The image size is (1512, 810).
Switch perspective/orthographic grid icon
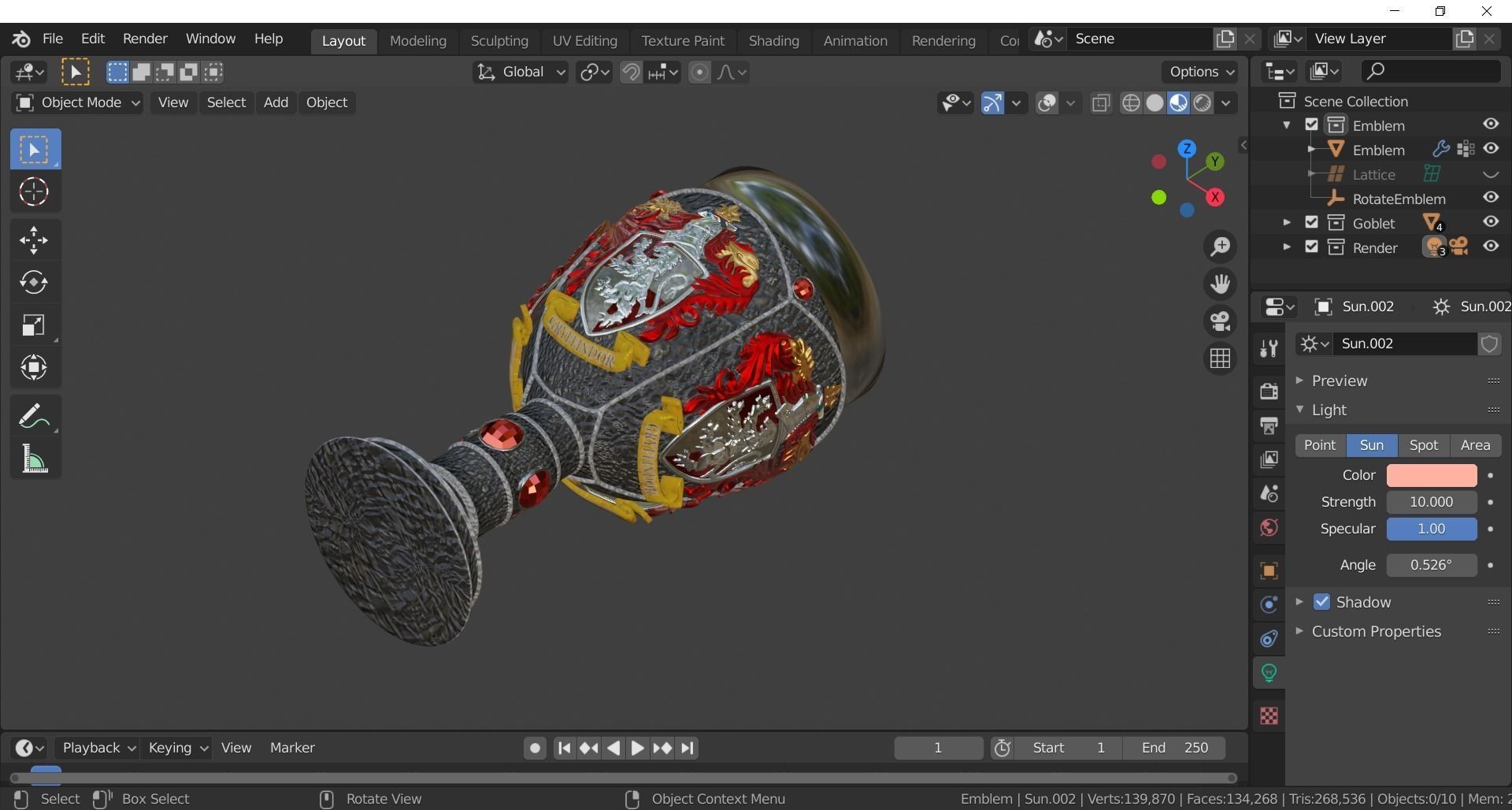coord(1221,359)
